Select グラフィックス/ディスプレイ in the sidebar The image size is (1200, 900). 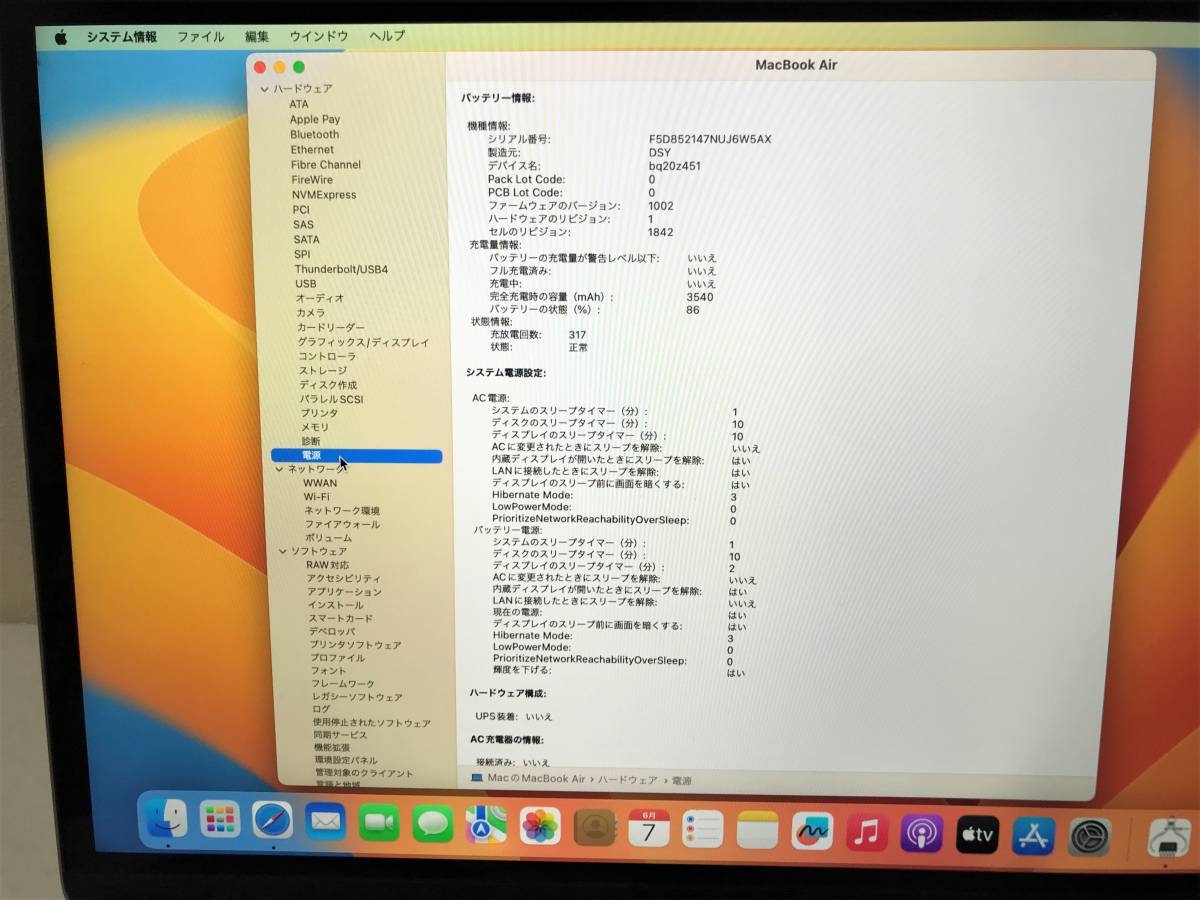point(363,342)
